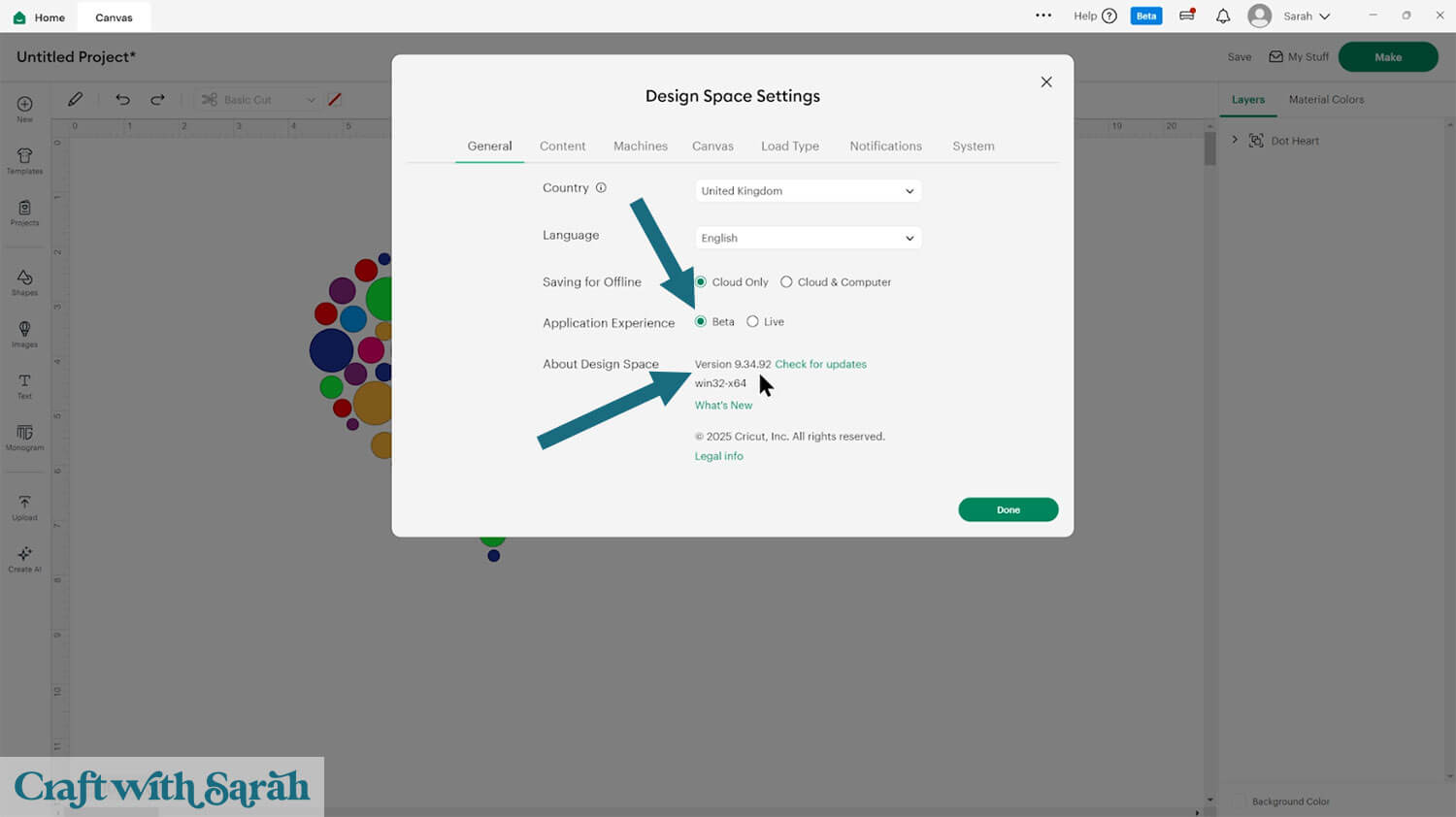Open the Notifications settings tab

pos(886,146)
